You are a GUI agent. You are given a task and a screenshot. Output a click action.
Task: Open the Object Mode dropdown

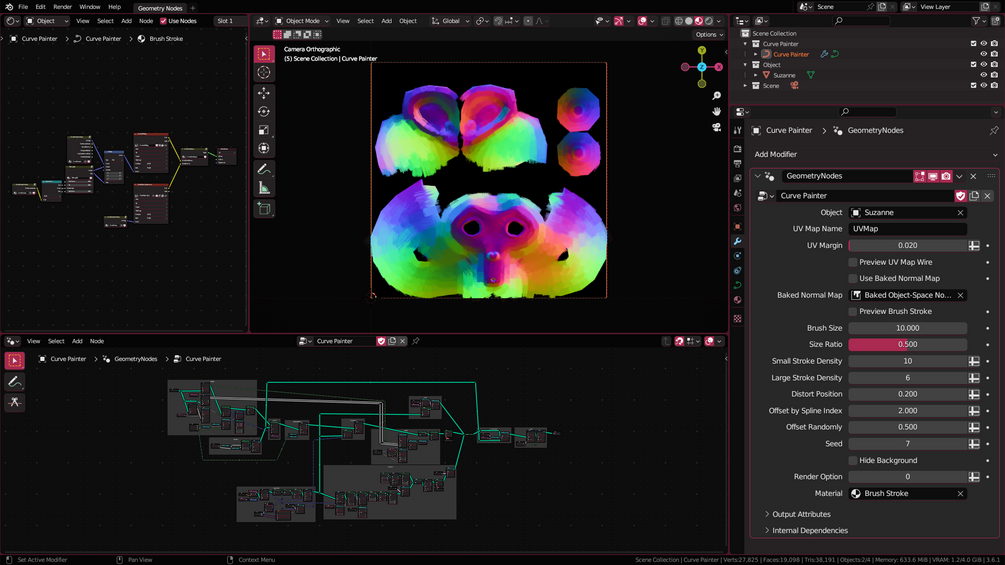301,21
